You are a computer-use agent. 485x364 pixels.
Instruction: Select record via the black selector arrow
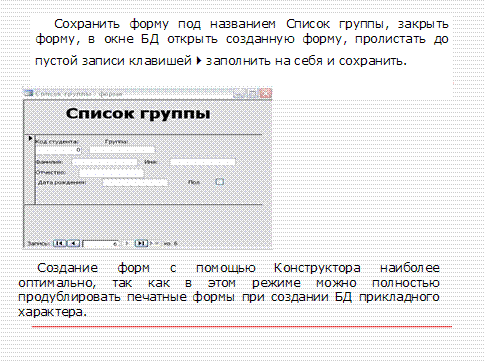30,138
